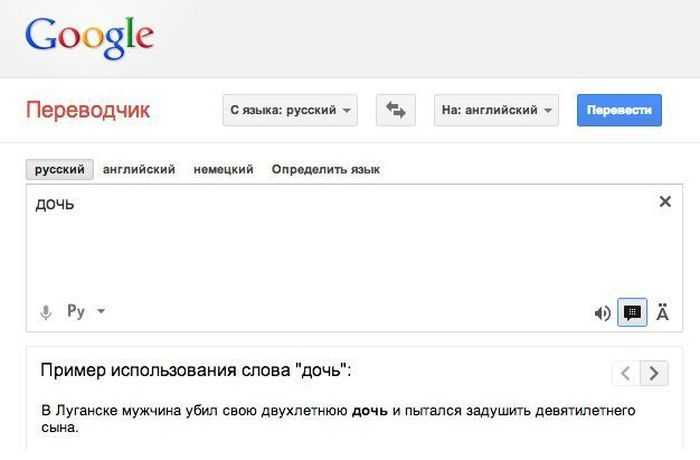Show next usage example
Viewport: 700px width, 460px height.
coord(654,373)
